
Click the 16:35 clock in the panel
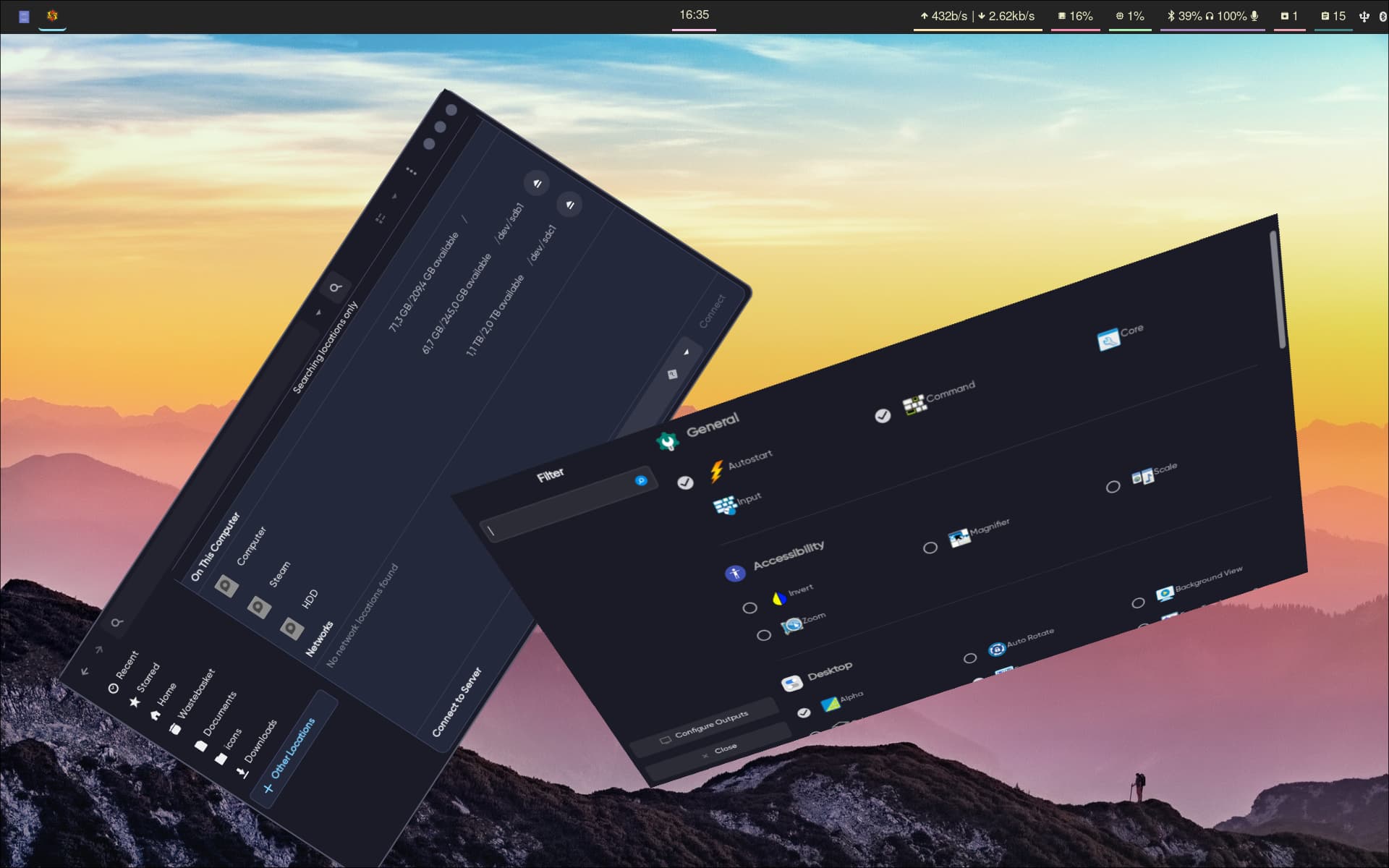(694, 14)
